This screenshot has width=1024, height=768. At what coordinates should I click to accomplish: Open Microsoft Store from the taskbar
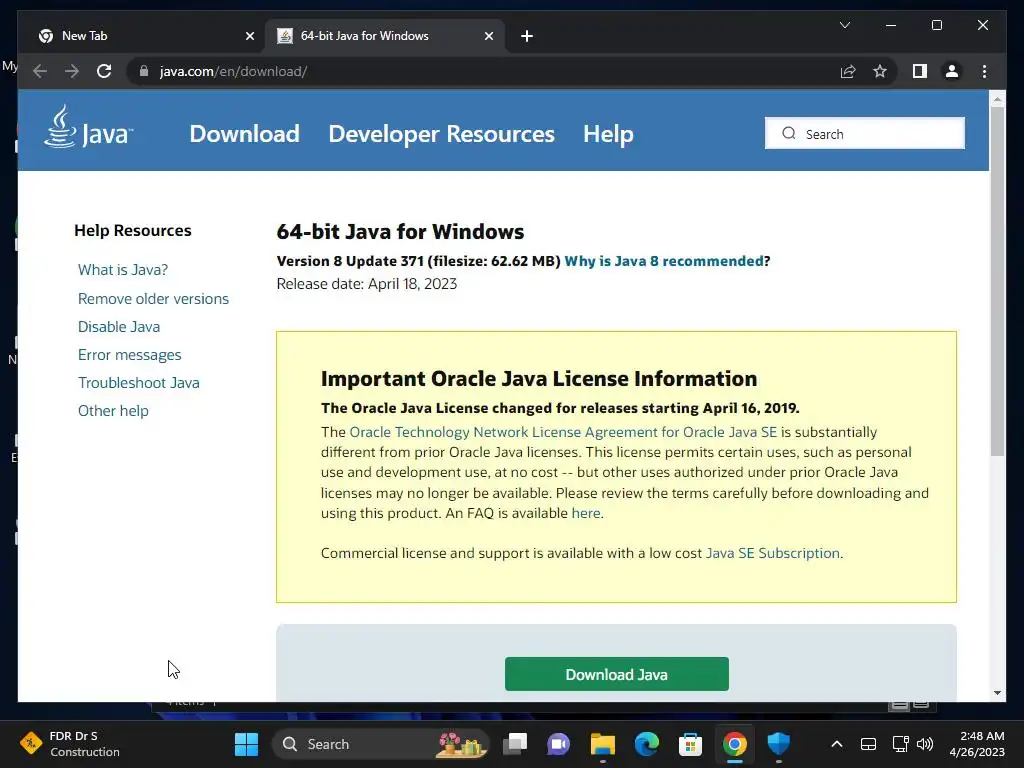(x=690, y=744)
